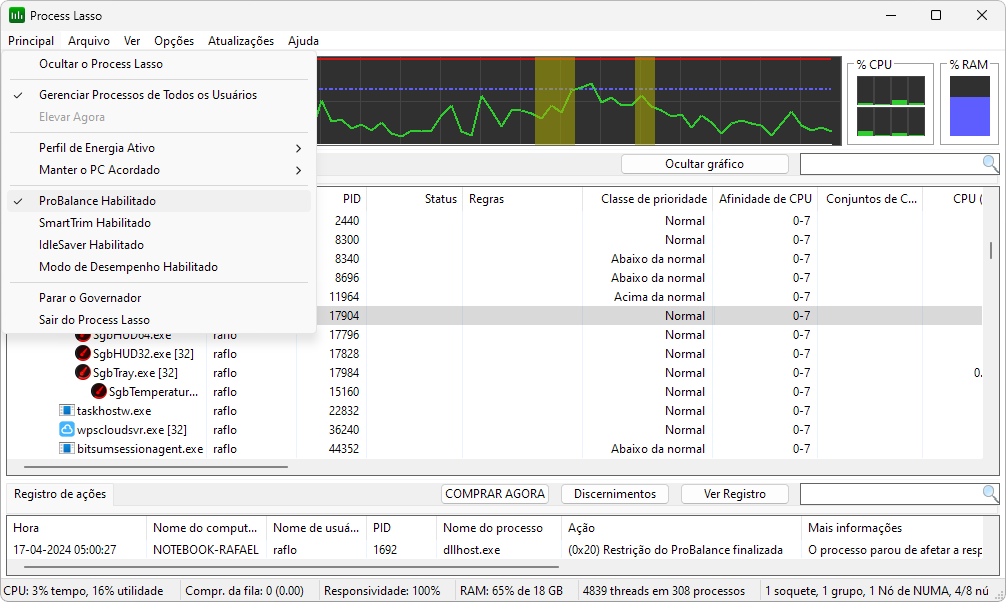Click PID 36240 cell
Image resolution: width=1006 pixels, height=602 pixels.
343,429
